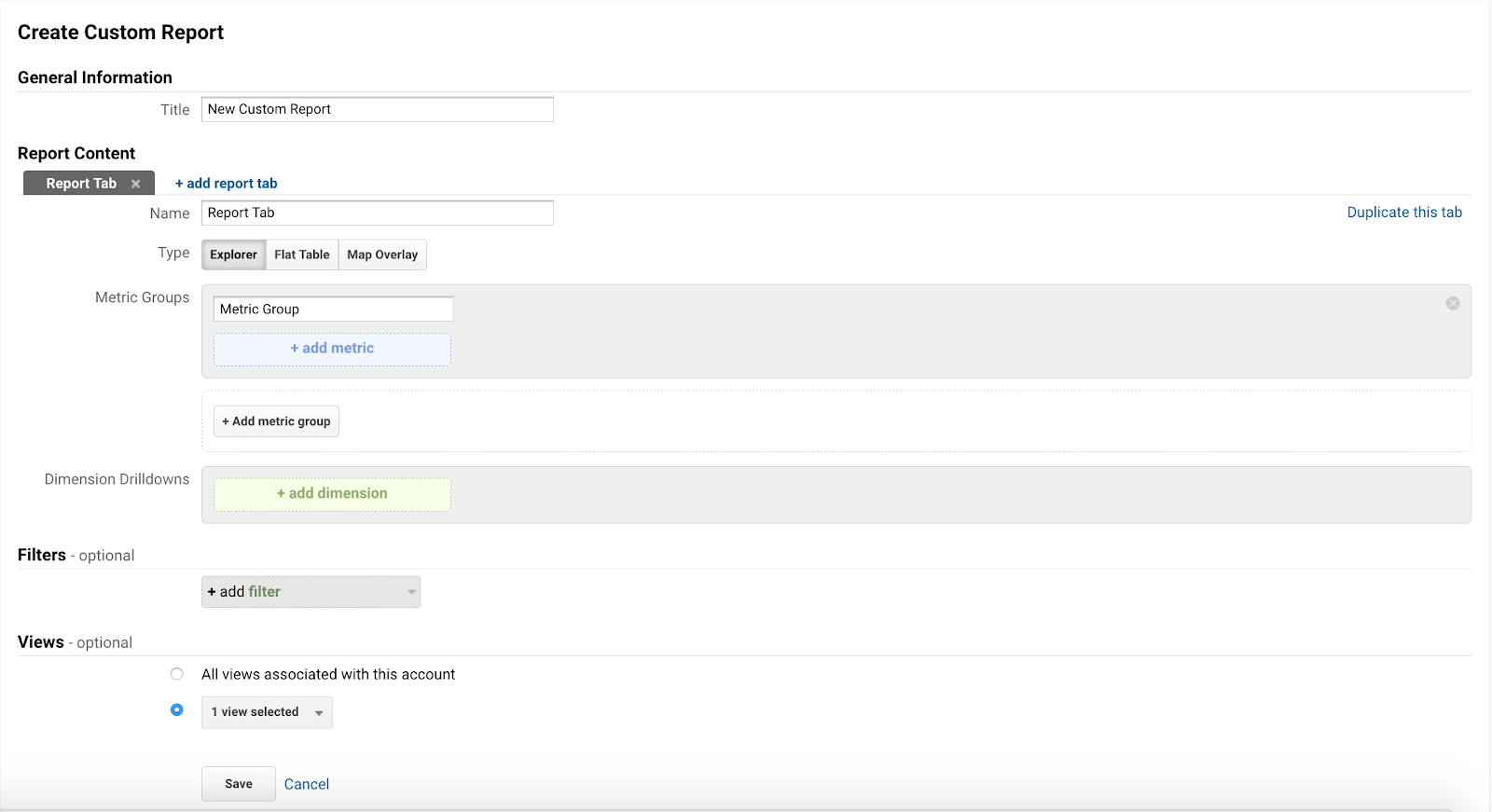Click the Create Custom Report heading
The image size is (1492, 812).
[121, 33]
